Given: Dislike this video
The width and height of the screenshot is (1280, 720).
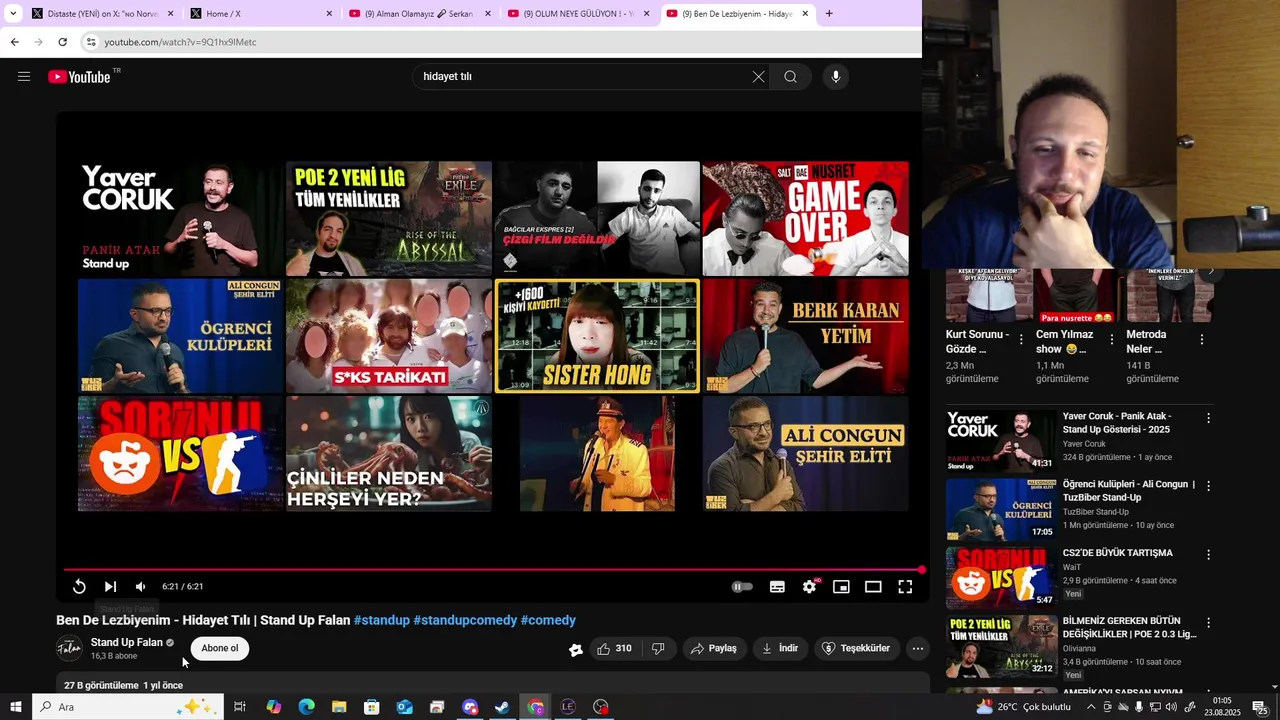Looking at the screenshot, I should click(658, 648).
